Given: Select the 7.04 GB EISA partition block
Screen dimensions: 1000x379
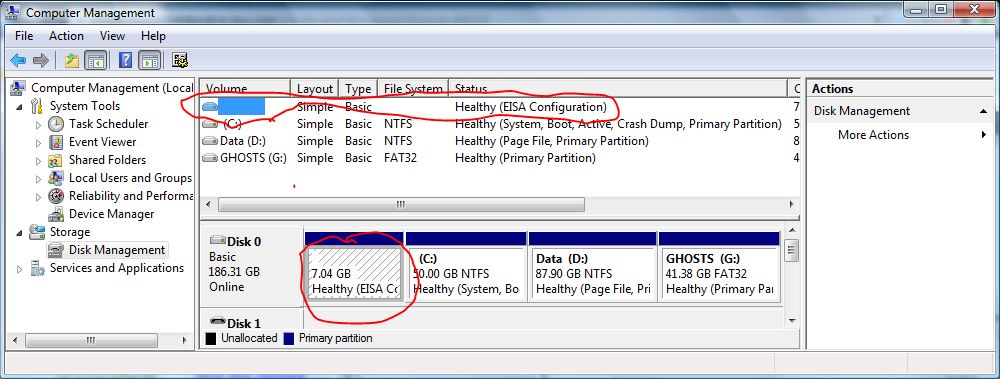Looking at the screenshot, I should 354,274.
